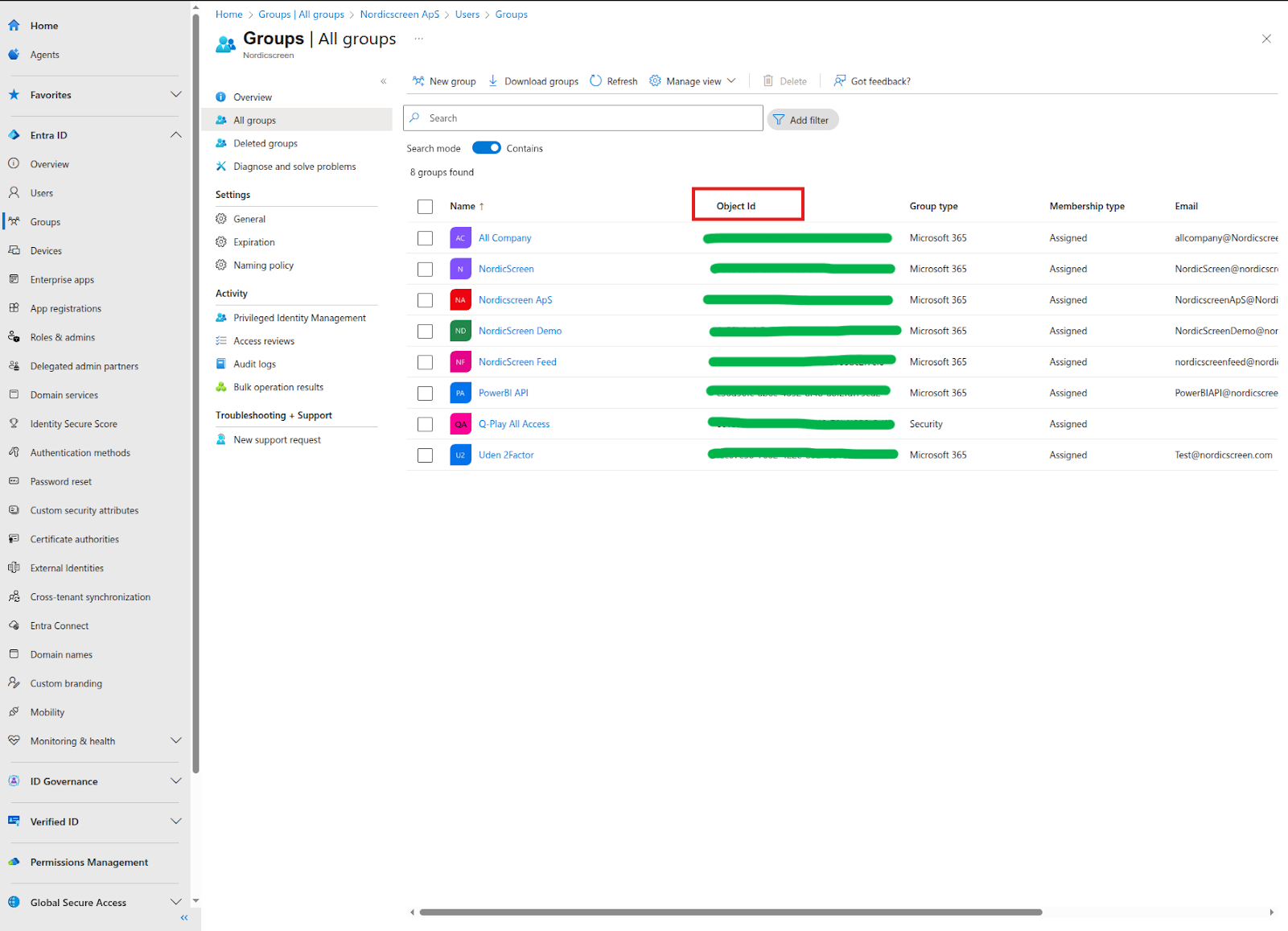This screenshot has height=931, width=1288.
Task: Open Password reset icon
Action: 14,481
